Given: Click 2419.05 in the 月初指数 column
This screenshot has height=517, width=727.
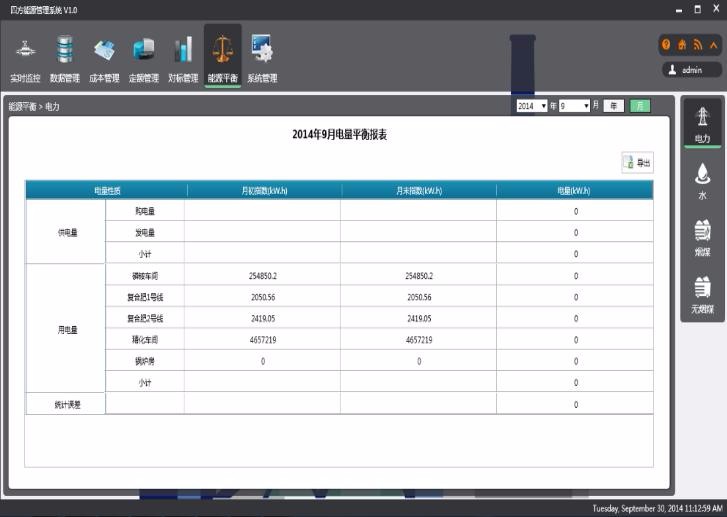Looking at the screenshot, I should click(263, 319).
